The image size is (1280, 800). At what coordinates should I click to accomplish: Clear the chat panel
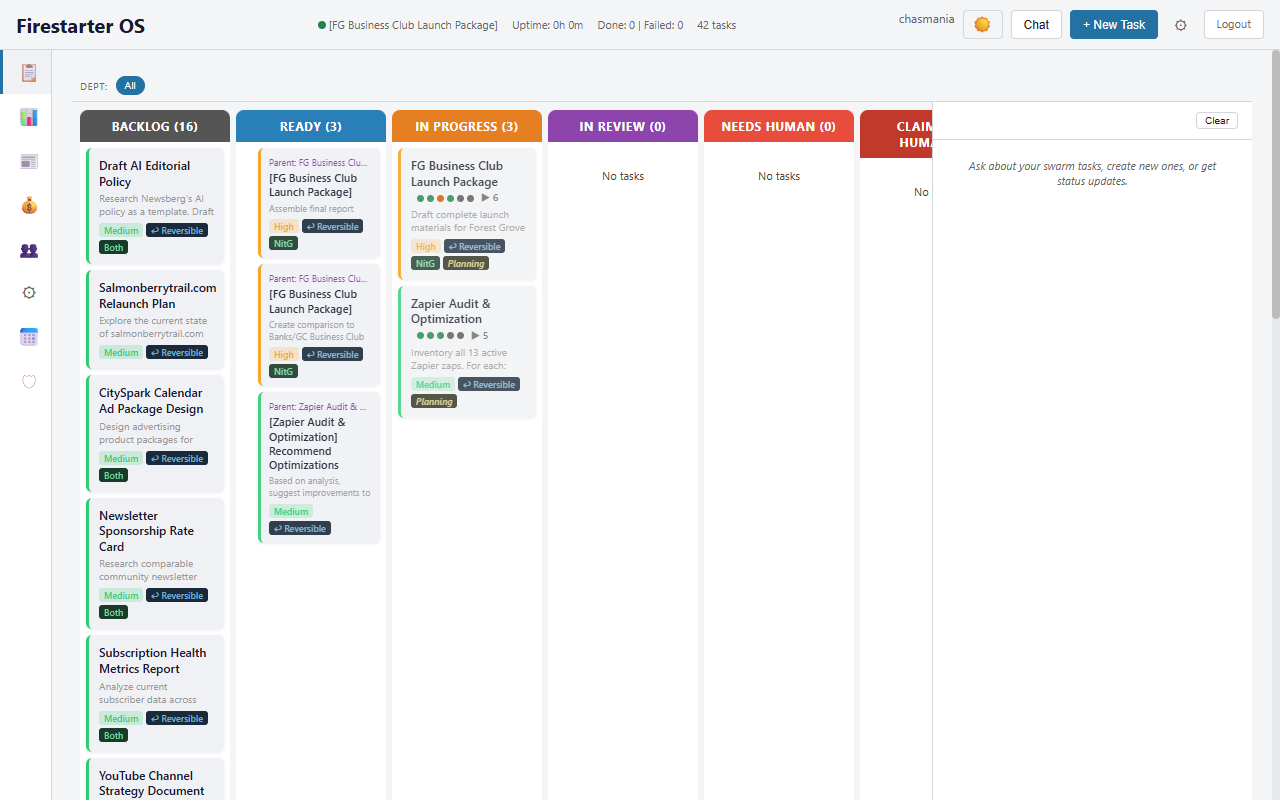[1216, 121]
